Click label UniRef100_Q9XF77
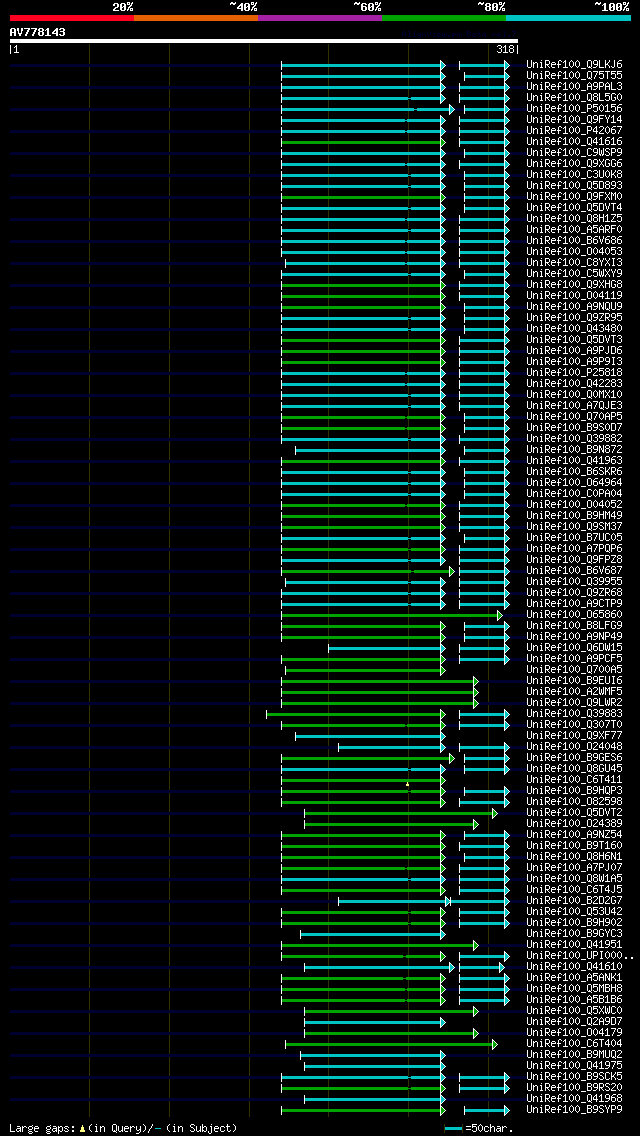Screen dimensions: 640x1136 pos(574,735)
